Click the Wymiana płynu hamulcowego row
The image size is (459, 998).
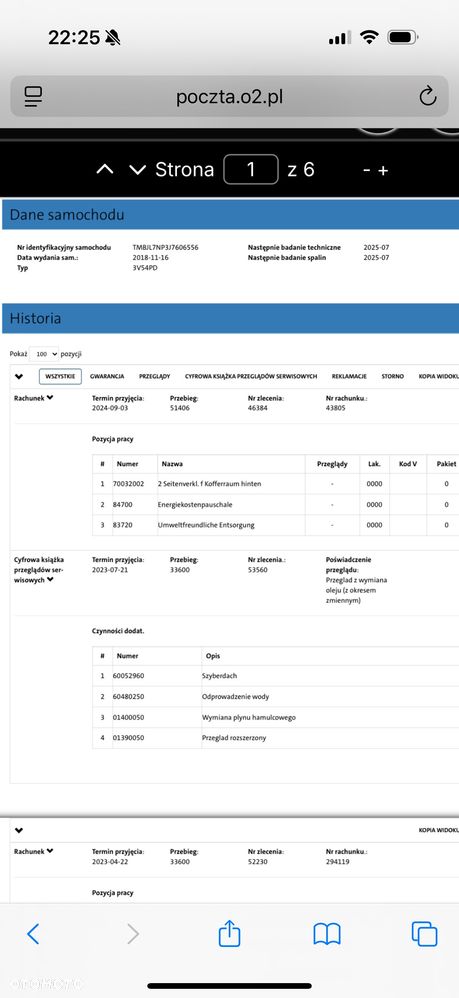[x=277, y=717]
